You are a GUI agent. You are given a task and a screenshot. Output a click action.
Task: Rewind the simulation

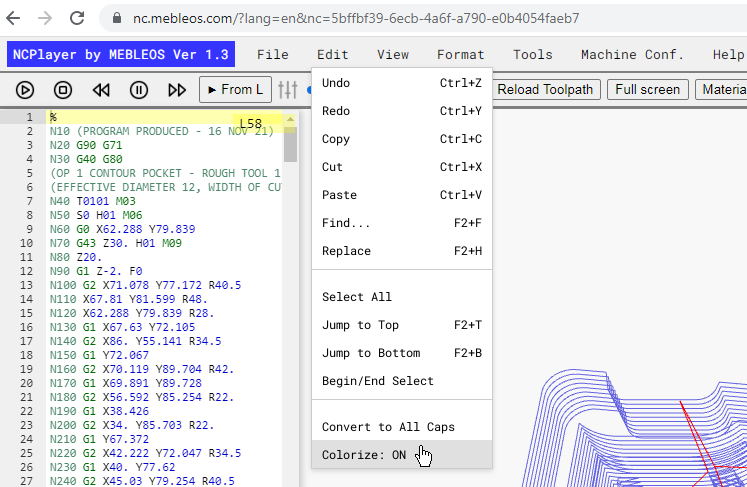[101, 90]
